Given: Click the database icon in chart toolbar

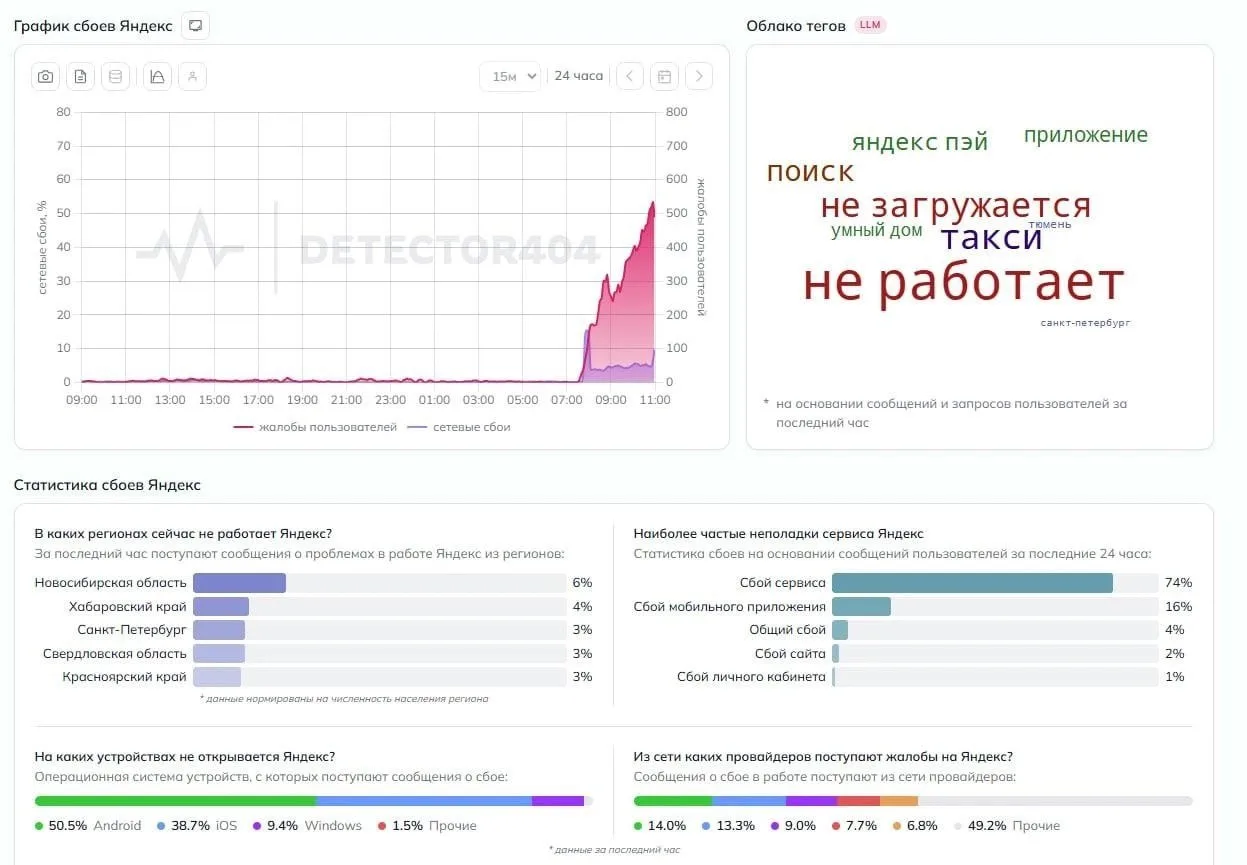Looking at the screenshot, I should pos(115,76).
